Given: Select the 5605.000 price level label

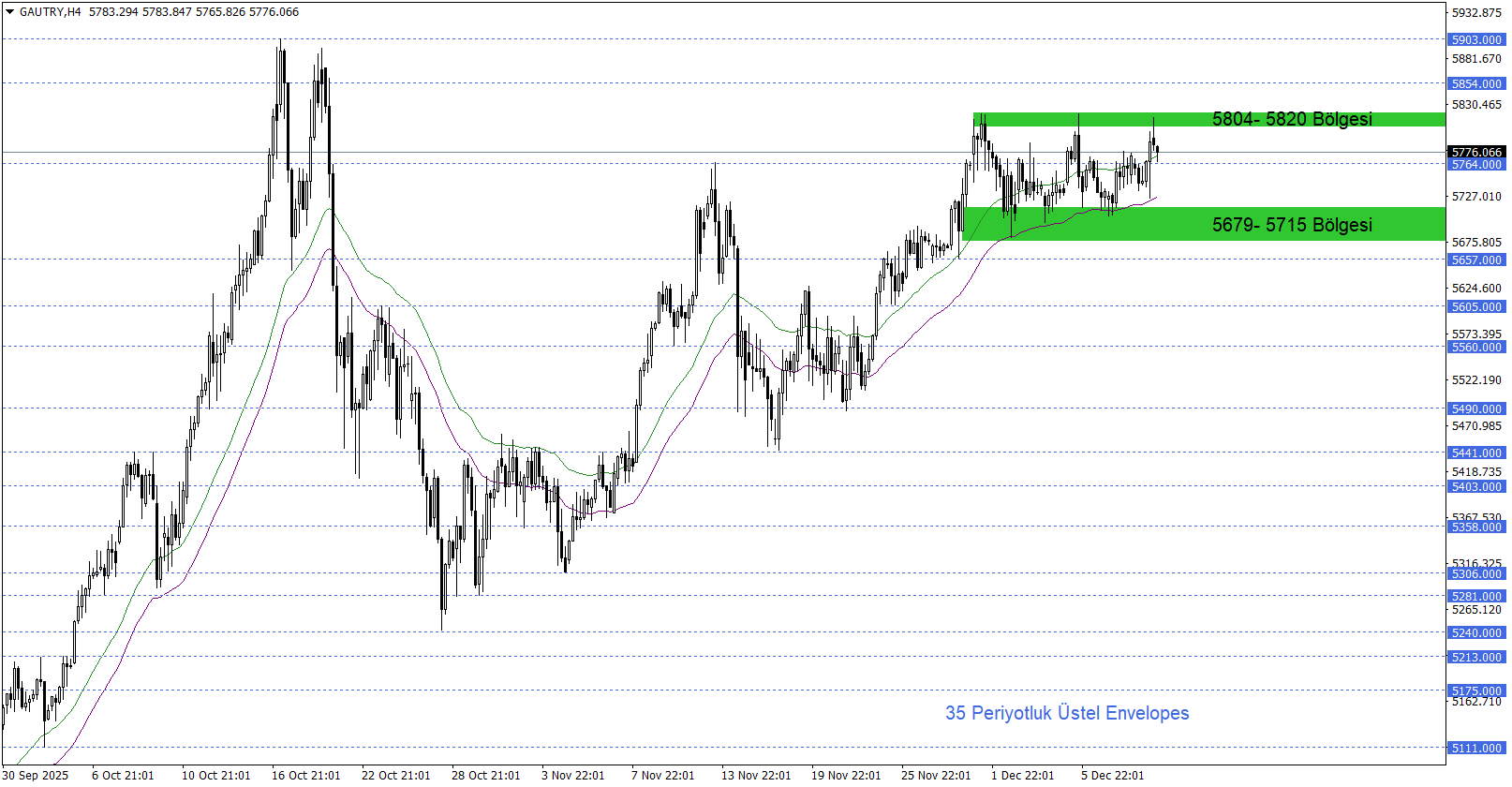Looking at the screenshot, I should pyautogui.click(x=1476, y=306).
